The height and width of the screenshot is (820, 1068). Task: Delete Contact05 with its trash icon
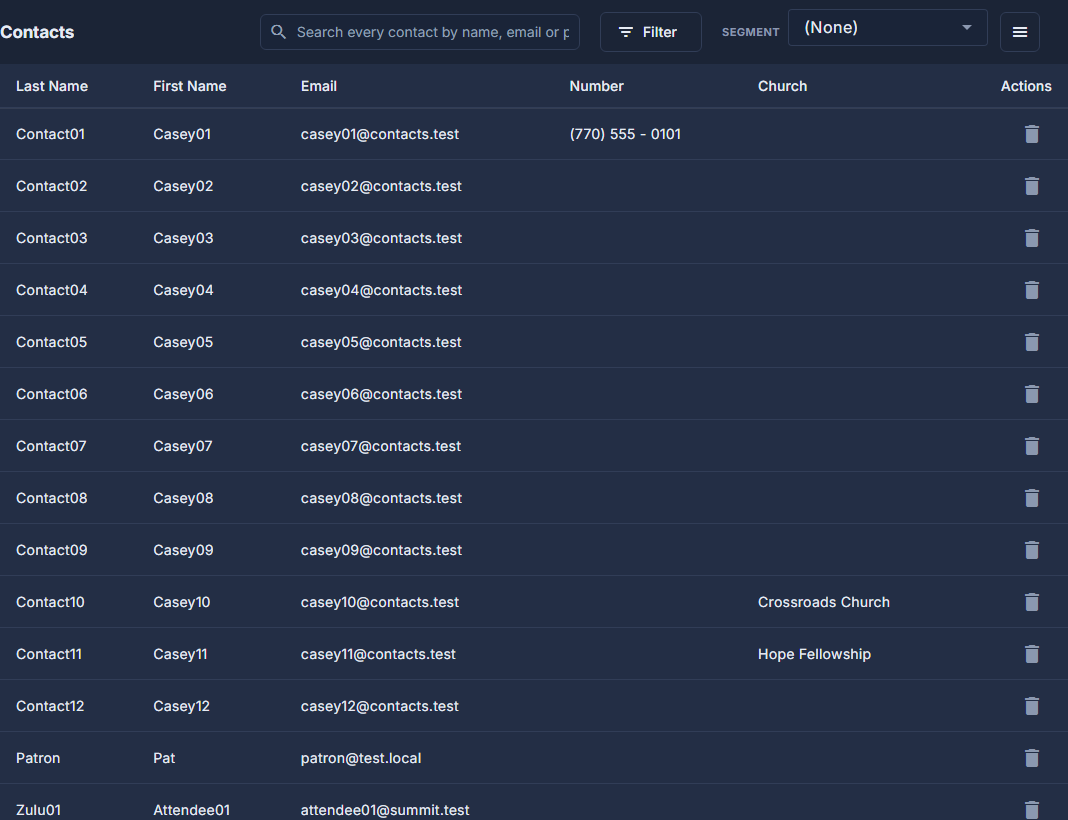click(1031, 342)
